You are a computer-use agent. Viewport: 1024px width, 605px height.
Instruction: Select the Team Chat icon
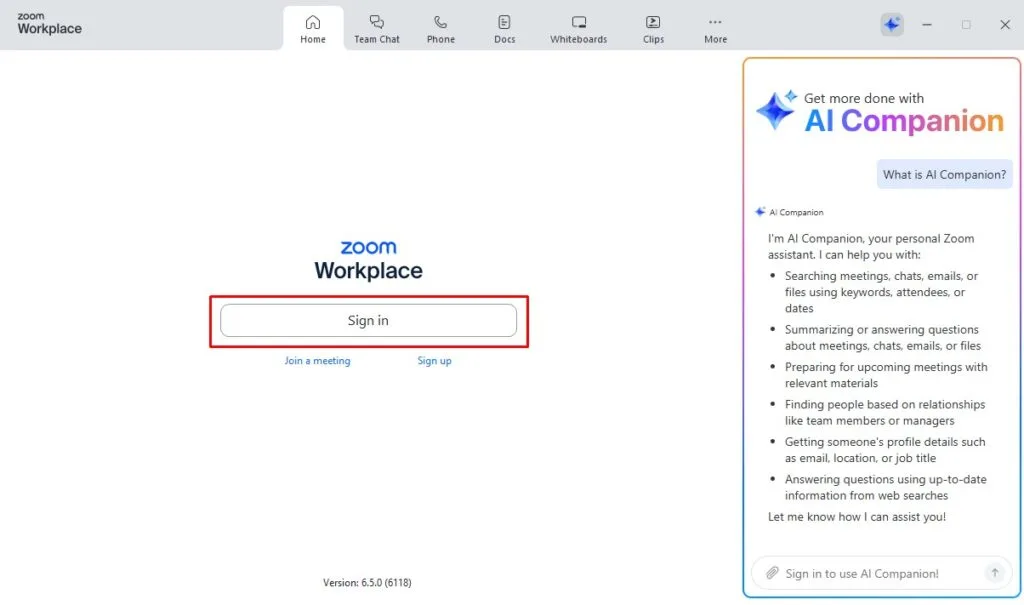point(377,22)
